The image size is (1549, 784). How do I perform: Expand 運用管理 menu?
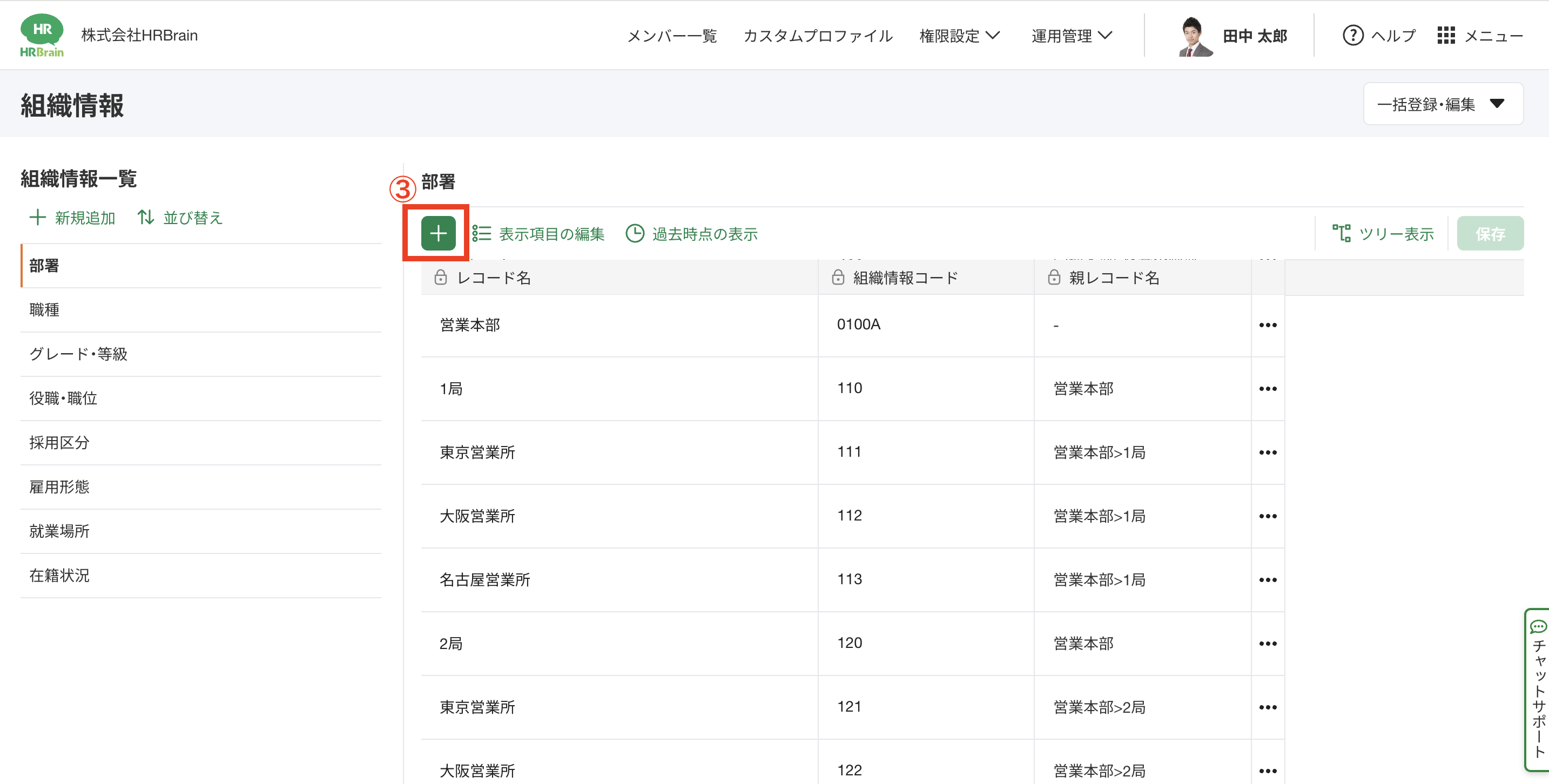[x=1072, y=36]
